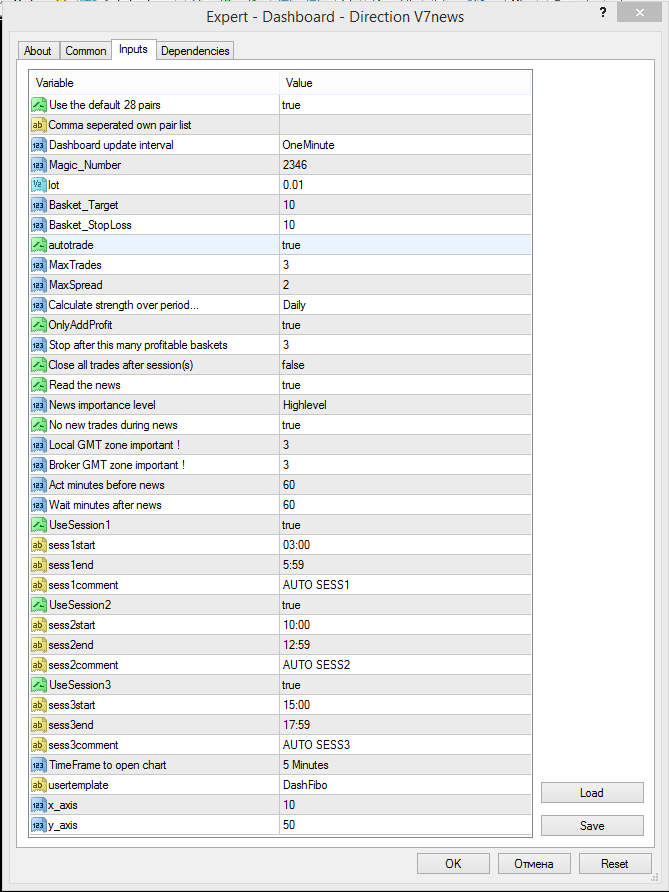Toggle the UseSession2 true value
Screen dimensions: 669x892
pyautogui.click(x=405, y=605)
